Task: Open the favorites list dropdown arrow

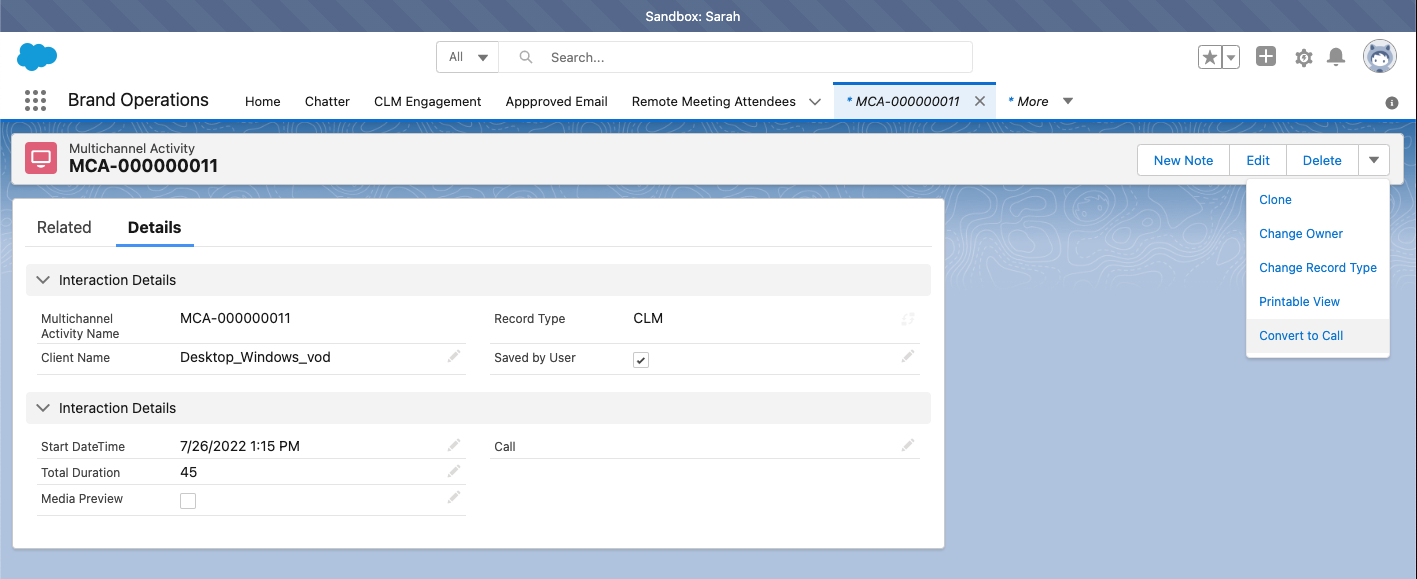Action: [x=1231, y=58]
